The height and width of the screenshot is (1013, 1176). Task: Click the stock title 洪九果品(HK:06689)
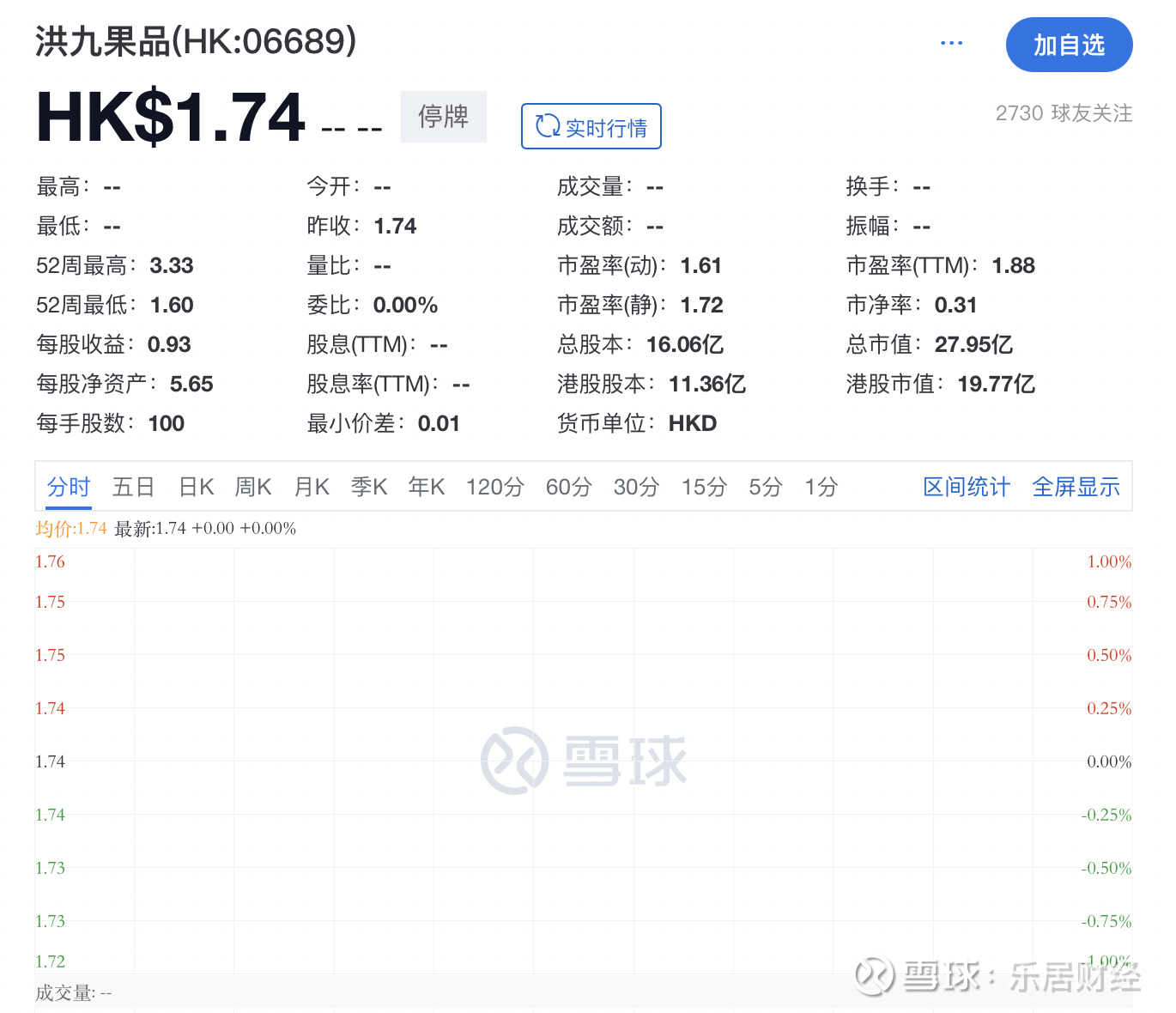click(x=196, y=41)
